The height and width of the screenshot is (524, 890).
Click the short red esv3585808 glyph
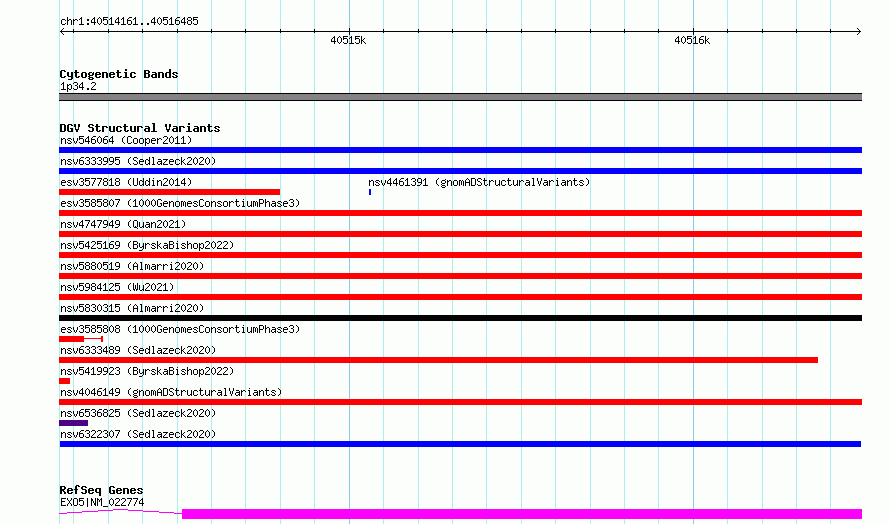81,339
